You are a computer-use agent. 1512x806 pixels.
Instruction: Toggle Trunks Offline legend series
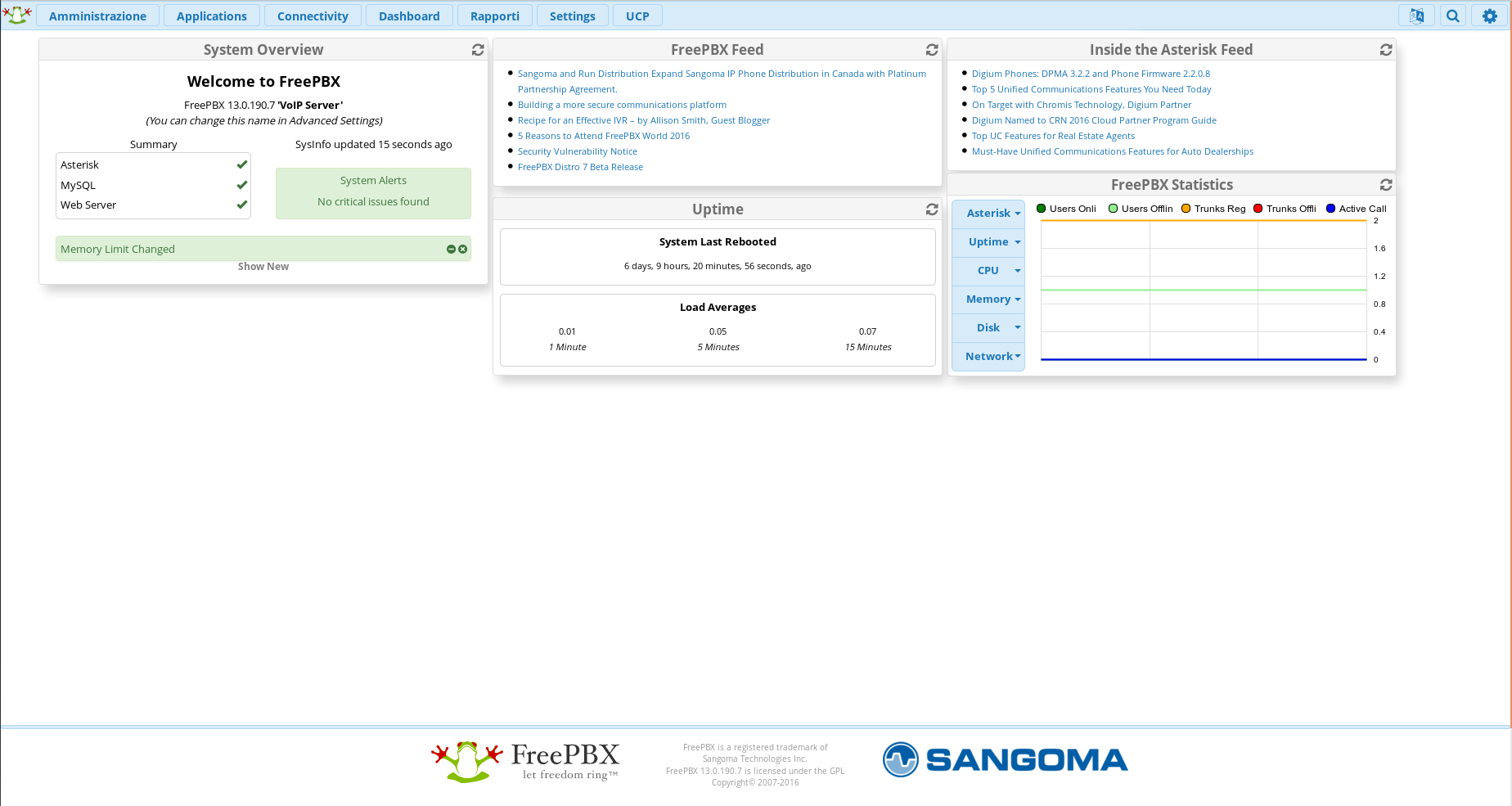point(1285,209)
